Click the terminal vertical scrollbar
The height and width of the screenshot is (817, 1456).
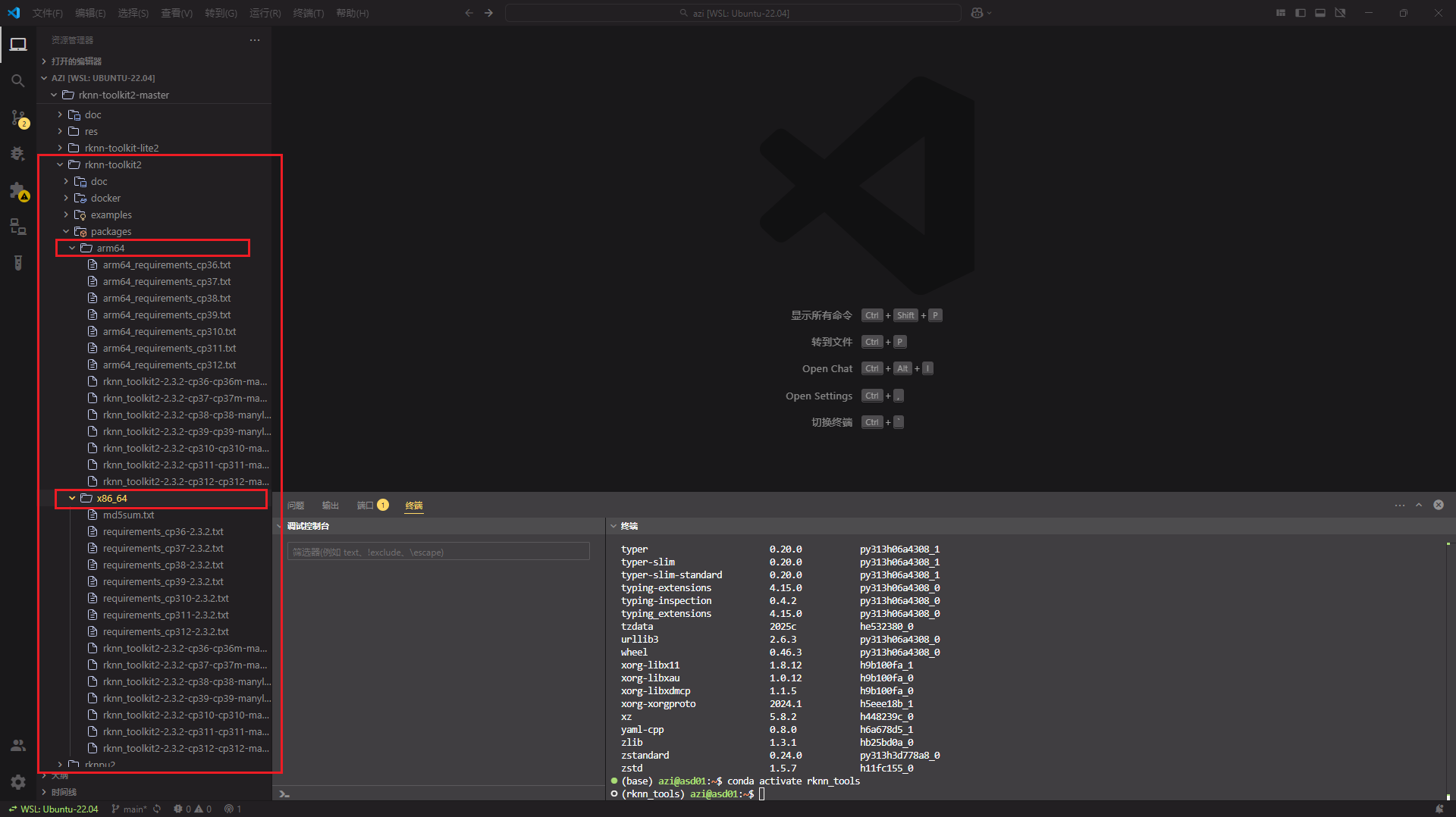coord(1448,667)
